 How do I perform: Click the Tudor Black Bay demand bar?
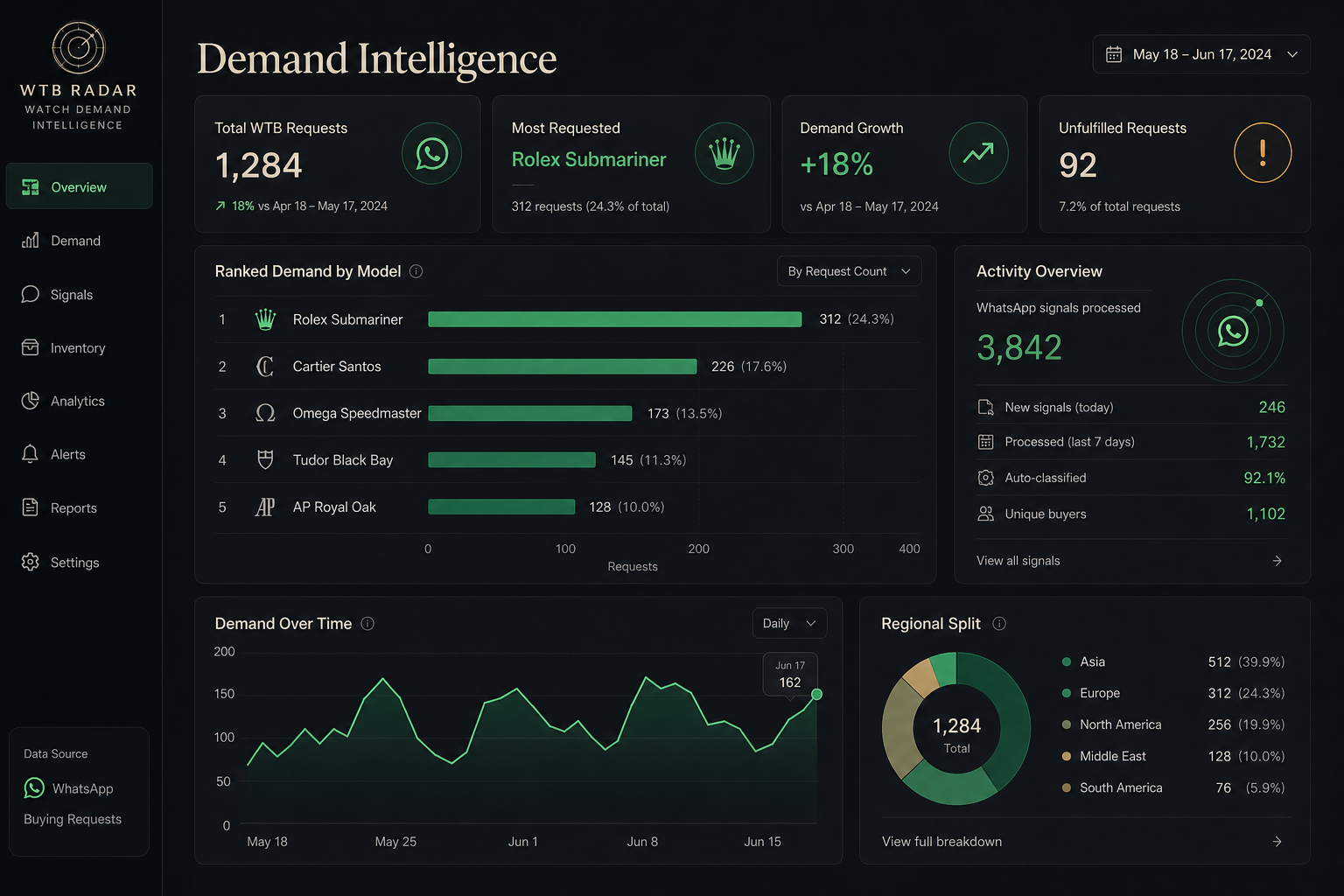click(512, 460)
